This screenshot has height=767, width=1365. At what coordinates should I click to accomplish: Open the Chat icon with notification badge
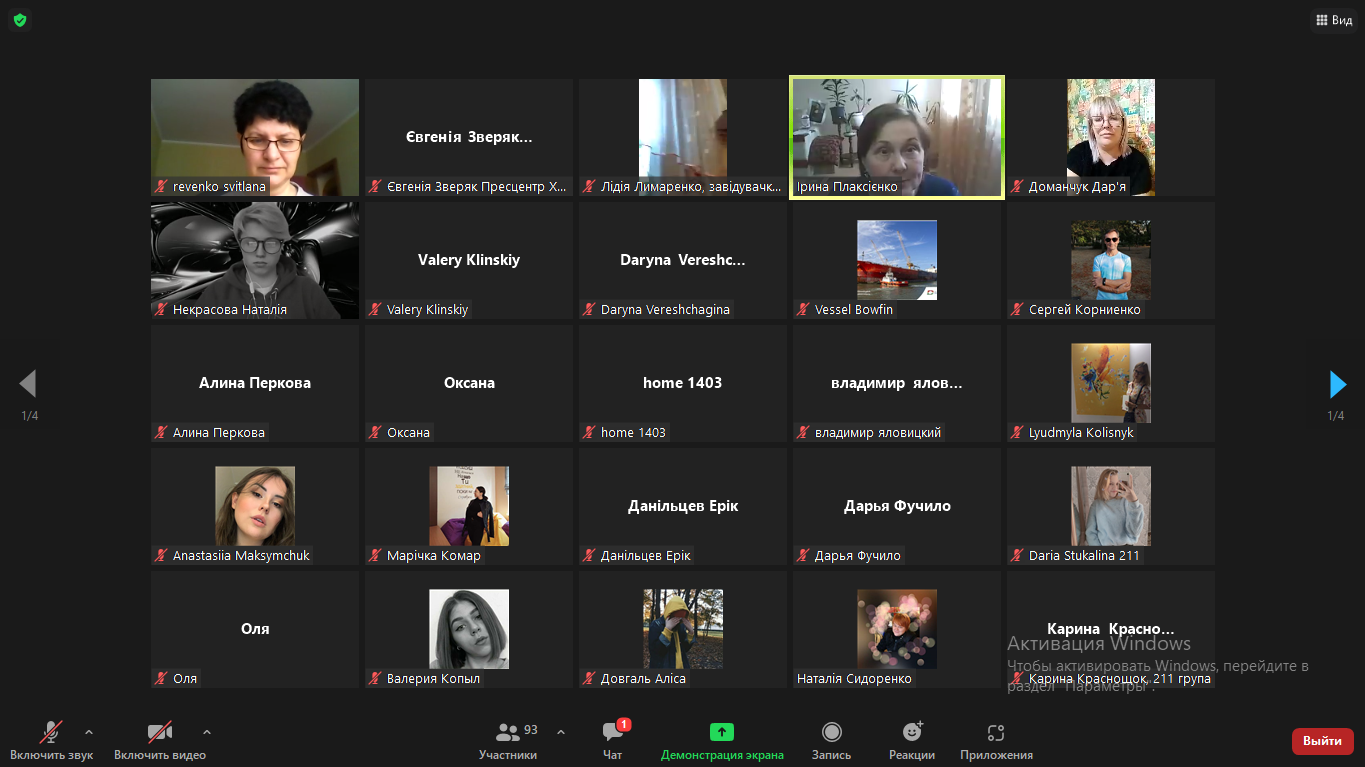613,731
